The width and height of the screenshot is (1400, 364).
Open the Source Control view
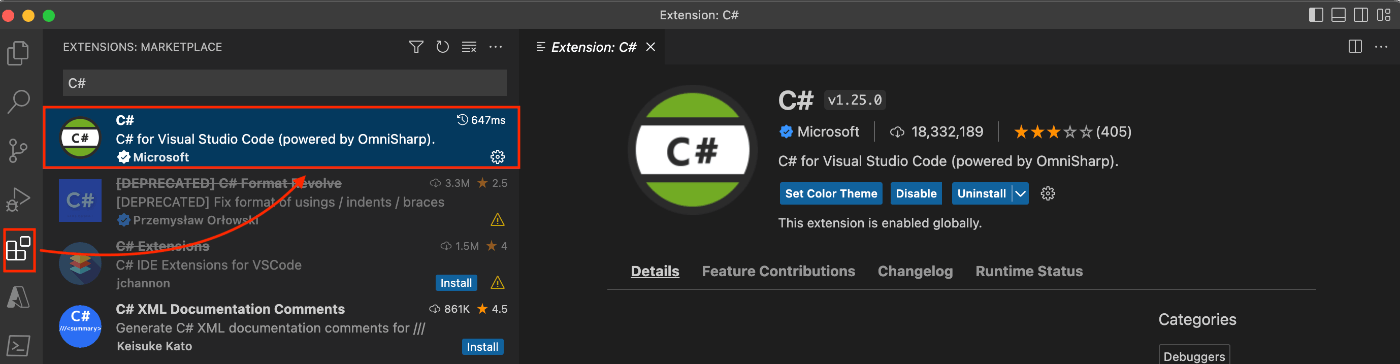(x=18, y=150)
